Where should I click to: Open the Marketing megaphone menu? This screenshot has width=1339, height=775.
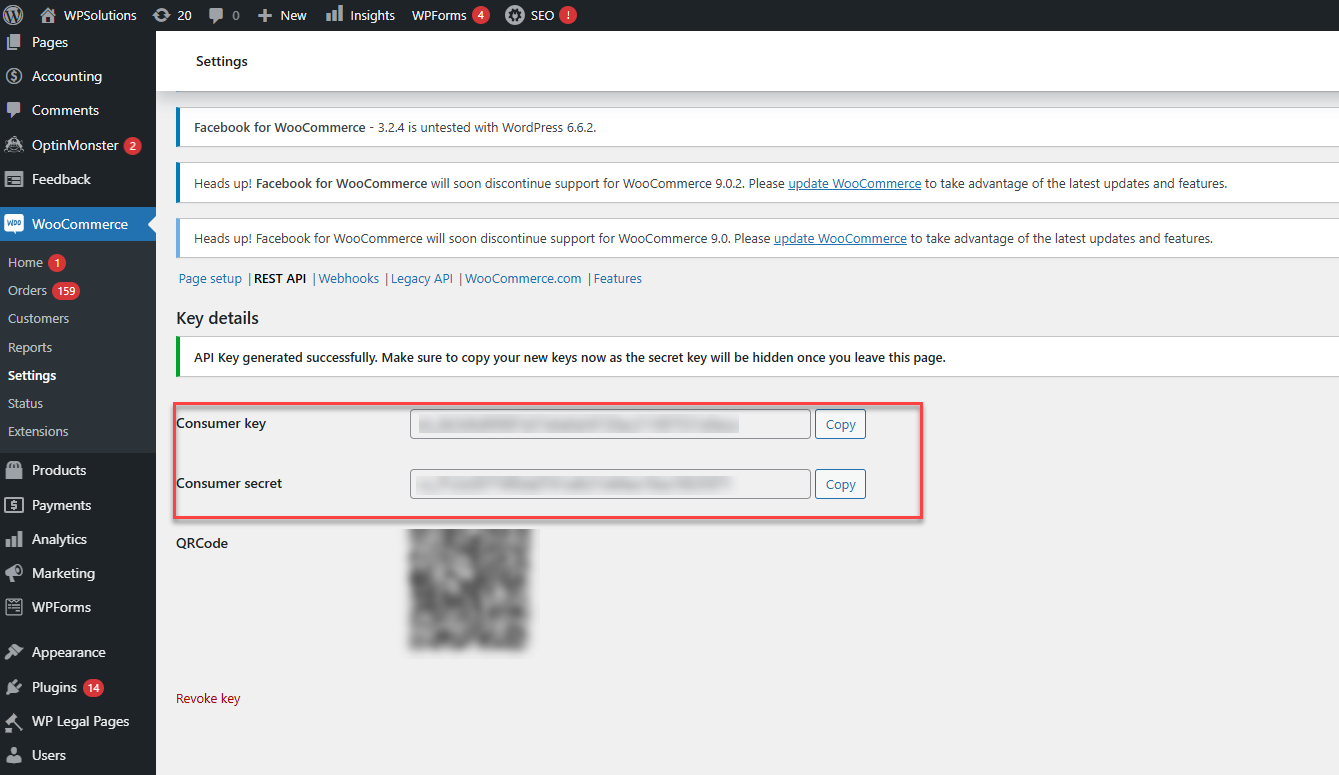[62, 573]
